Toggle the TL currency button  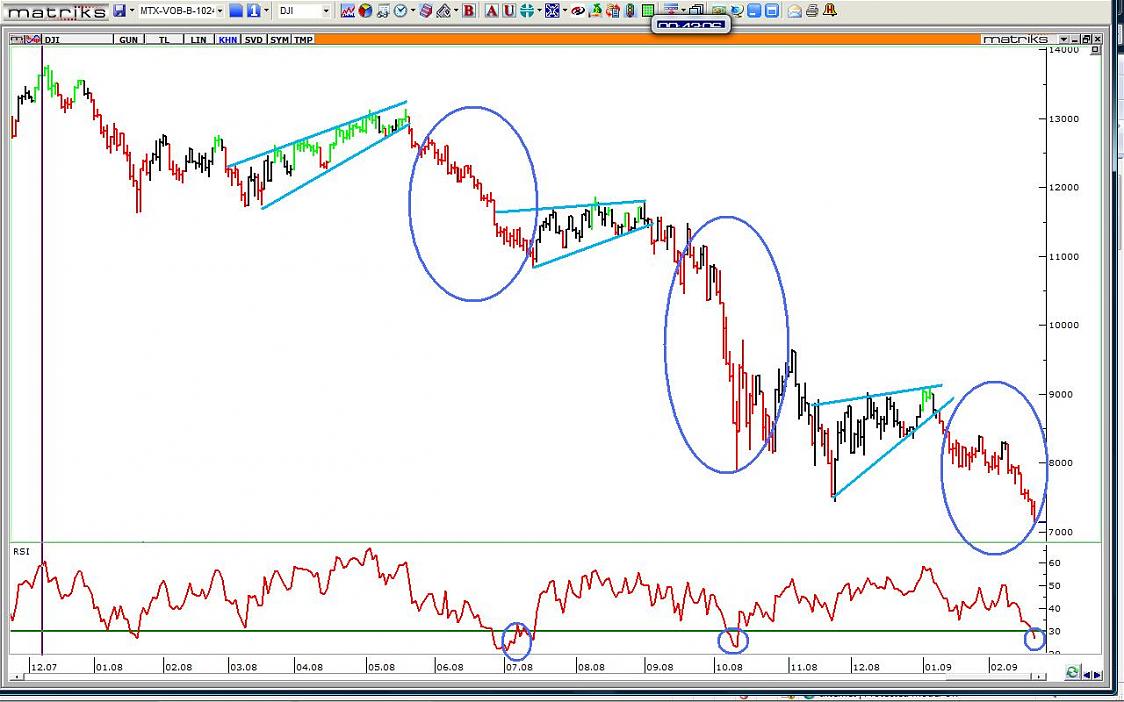coord(163,40)
